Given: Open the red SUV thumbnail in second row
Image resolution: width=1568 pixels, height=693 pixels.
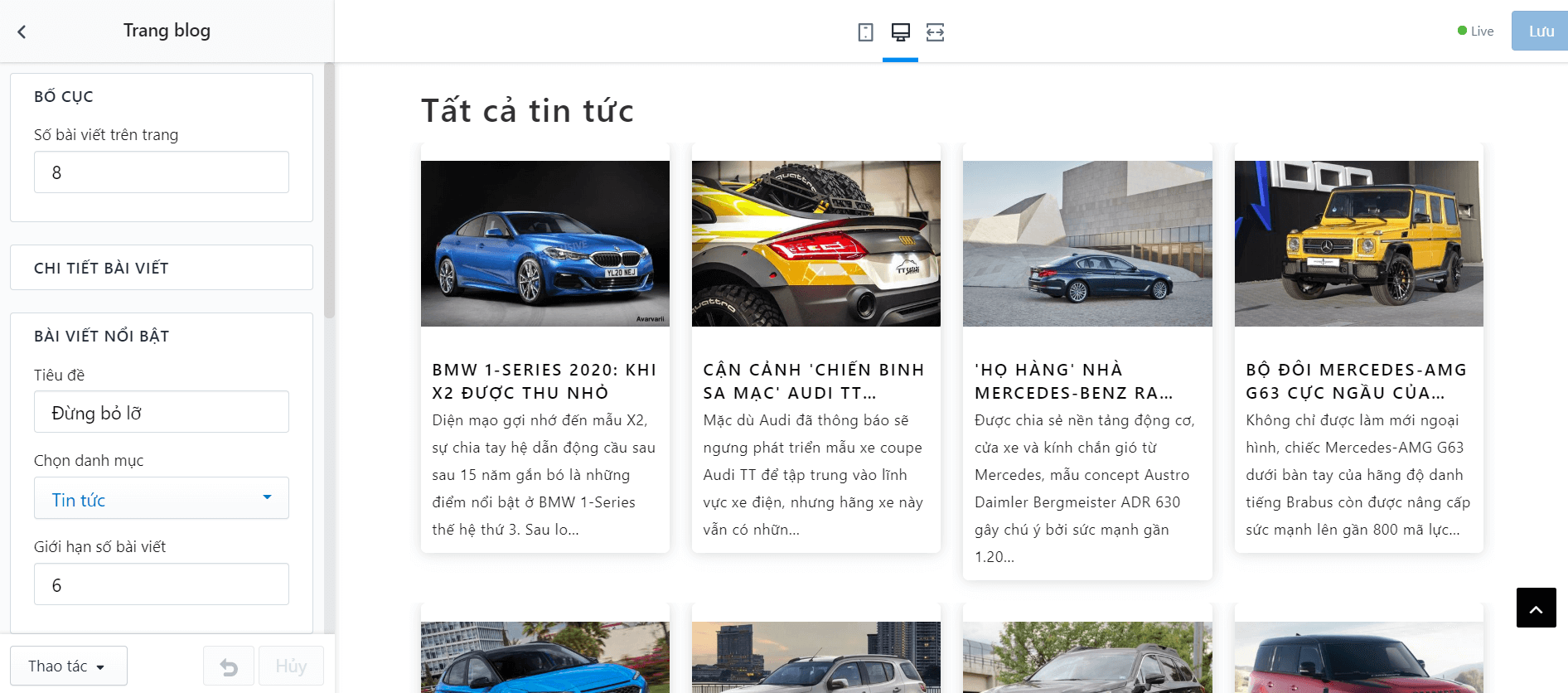Looking at the screenshot, I should pyautogui.click(x=1359, y=657).
